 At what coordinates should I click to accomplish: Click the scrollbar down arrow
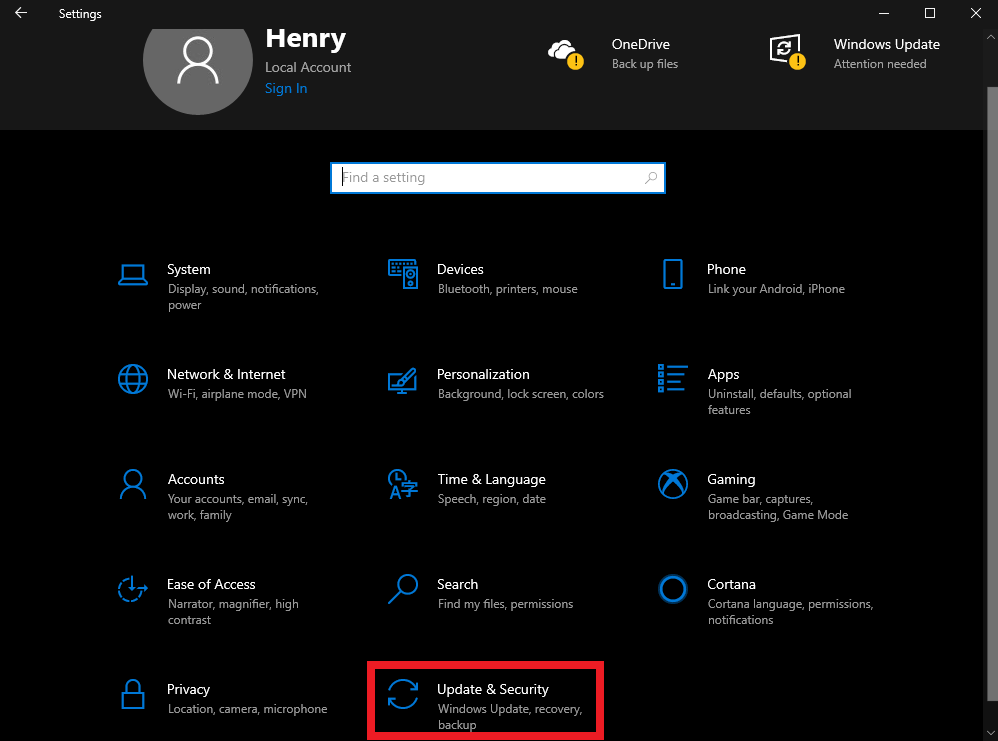pyautogui.click(x=991, y=733)
